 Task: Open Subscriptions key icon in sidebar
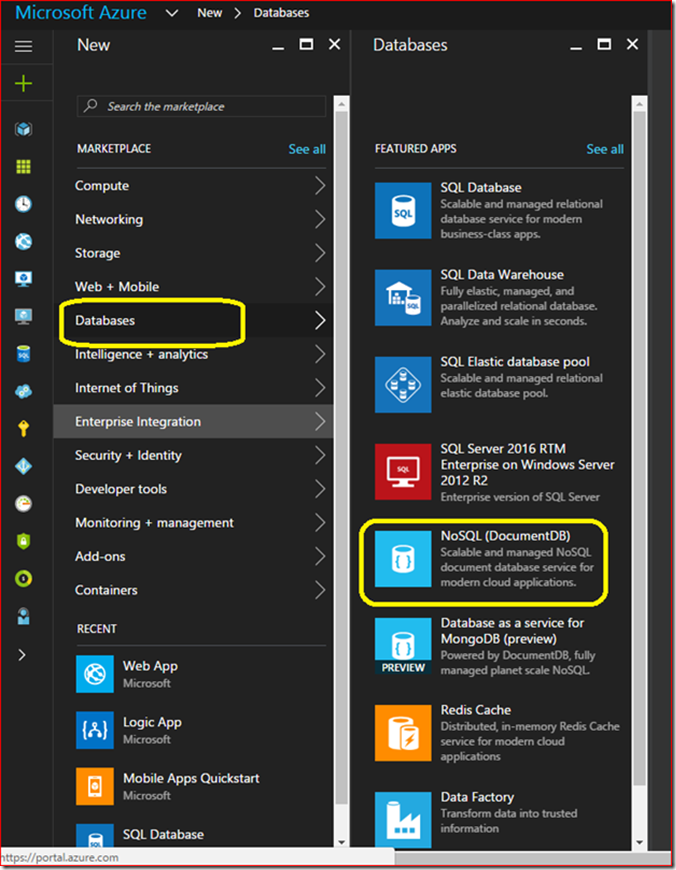[23, 428]
